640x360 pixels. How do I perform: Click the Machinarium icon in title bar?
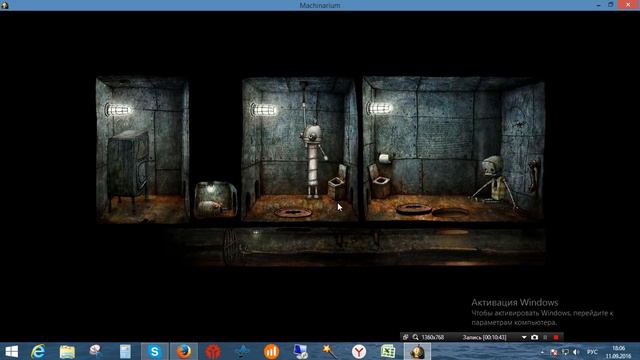(x=5, y=5)
